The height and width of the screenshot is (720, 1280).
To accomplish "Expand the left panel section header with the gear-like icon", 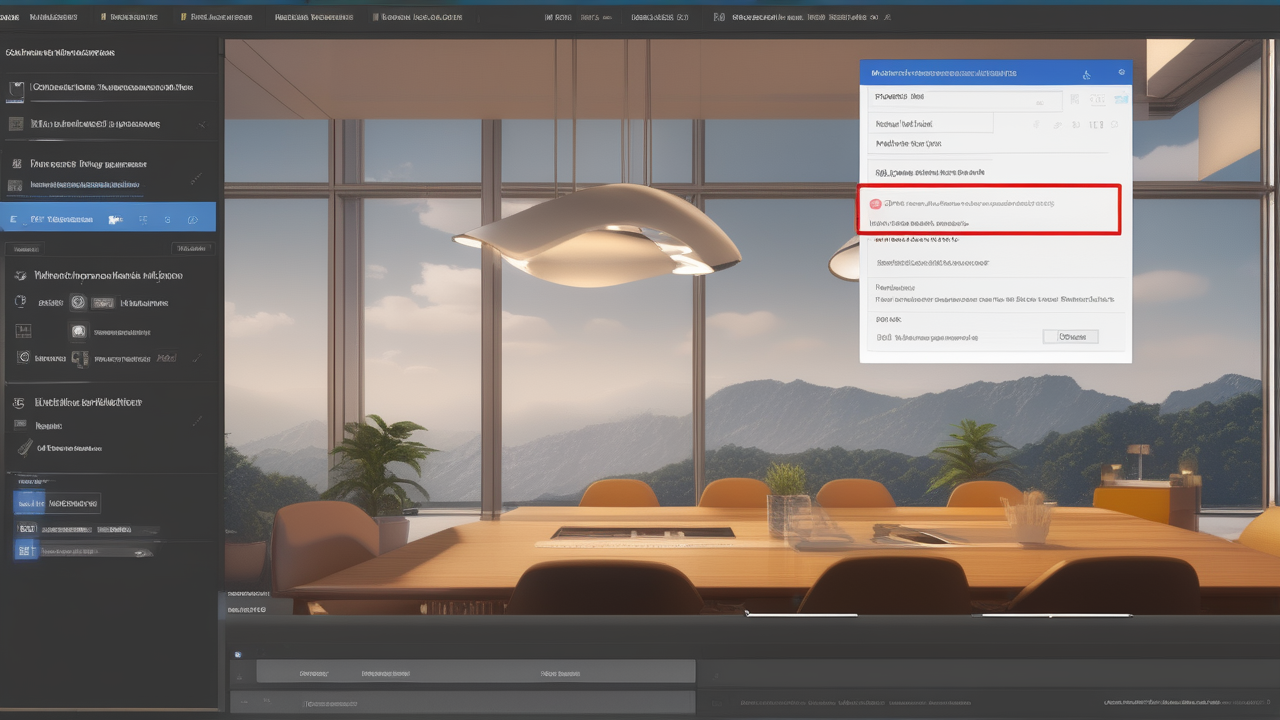I will click(100, 275).
